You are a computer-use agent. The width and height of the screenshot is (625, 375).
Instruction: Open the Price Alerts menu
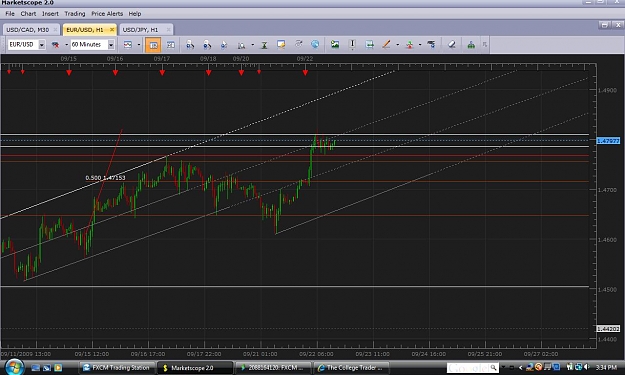pyautogui.click(x=107, y=14)
